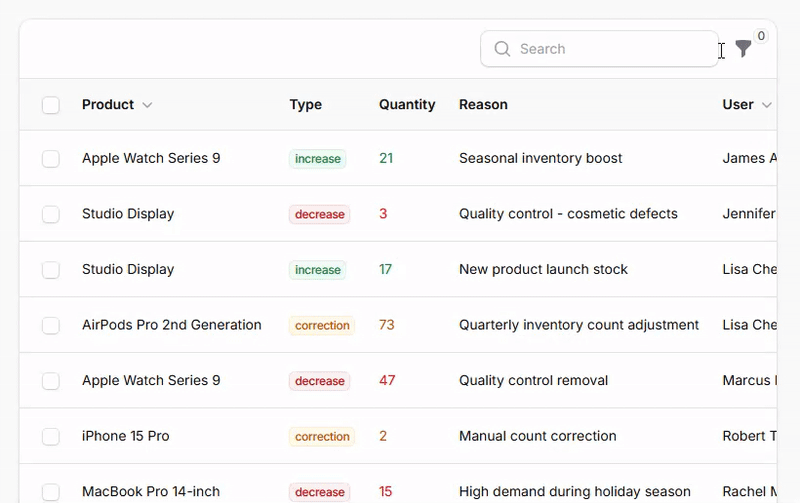Click quantity value 3
Viewport: 800px width, 503px height.
(x=383, y=214)
